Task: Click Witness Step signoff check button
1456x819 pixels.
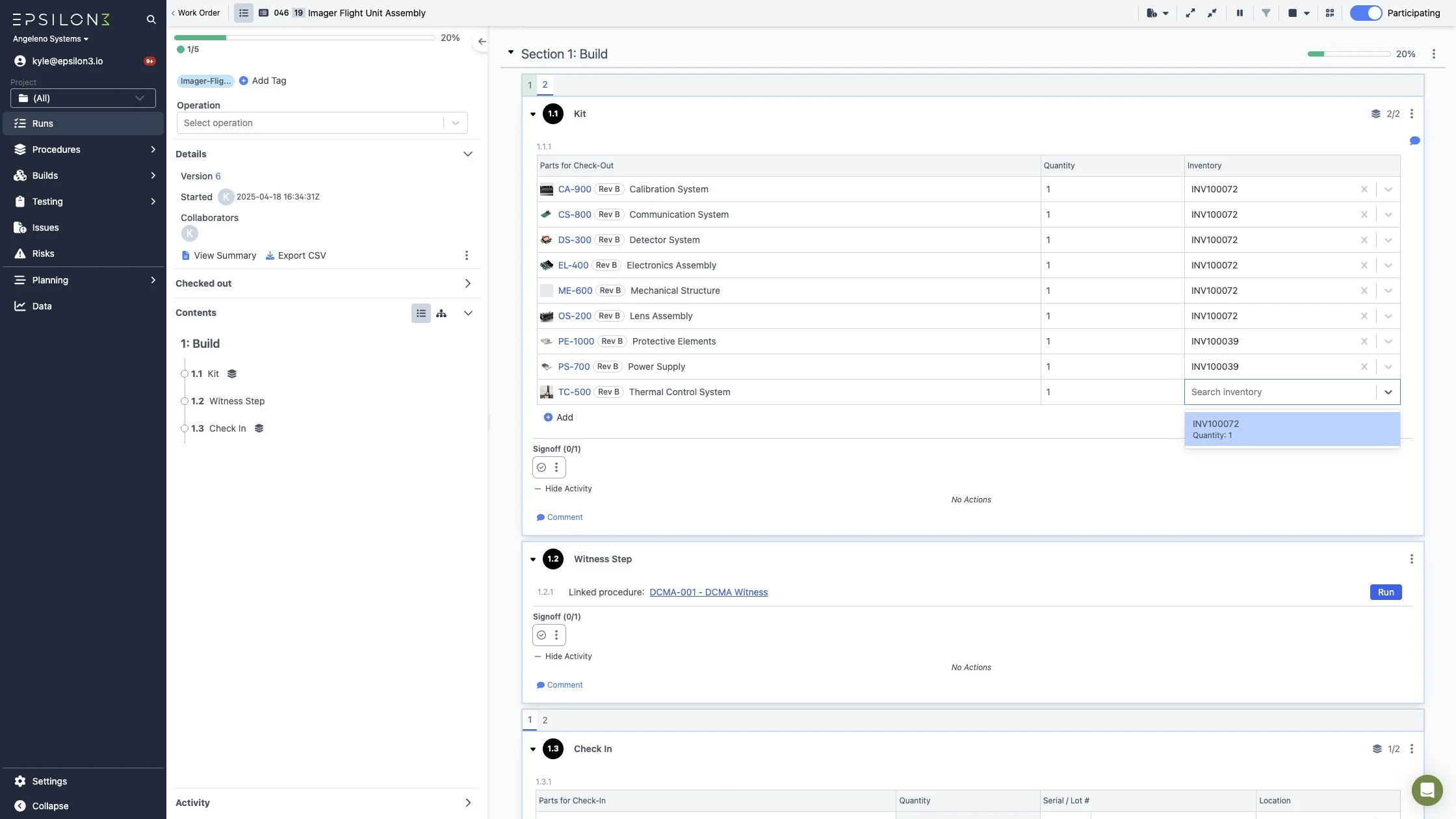Action: click(x=541, y=635)
